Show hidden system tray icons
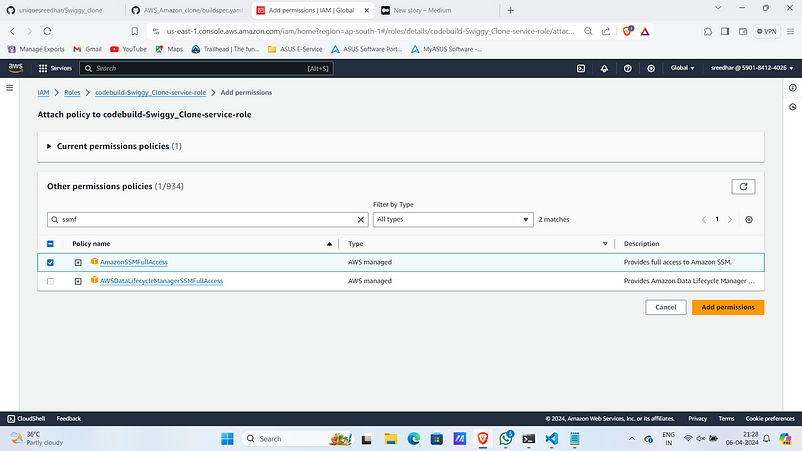This screenshot has height=451, width=802. [632, 439]
